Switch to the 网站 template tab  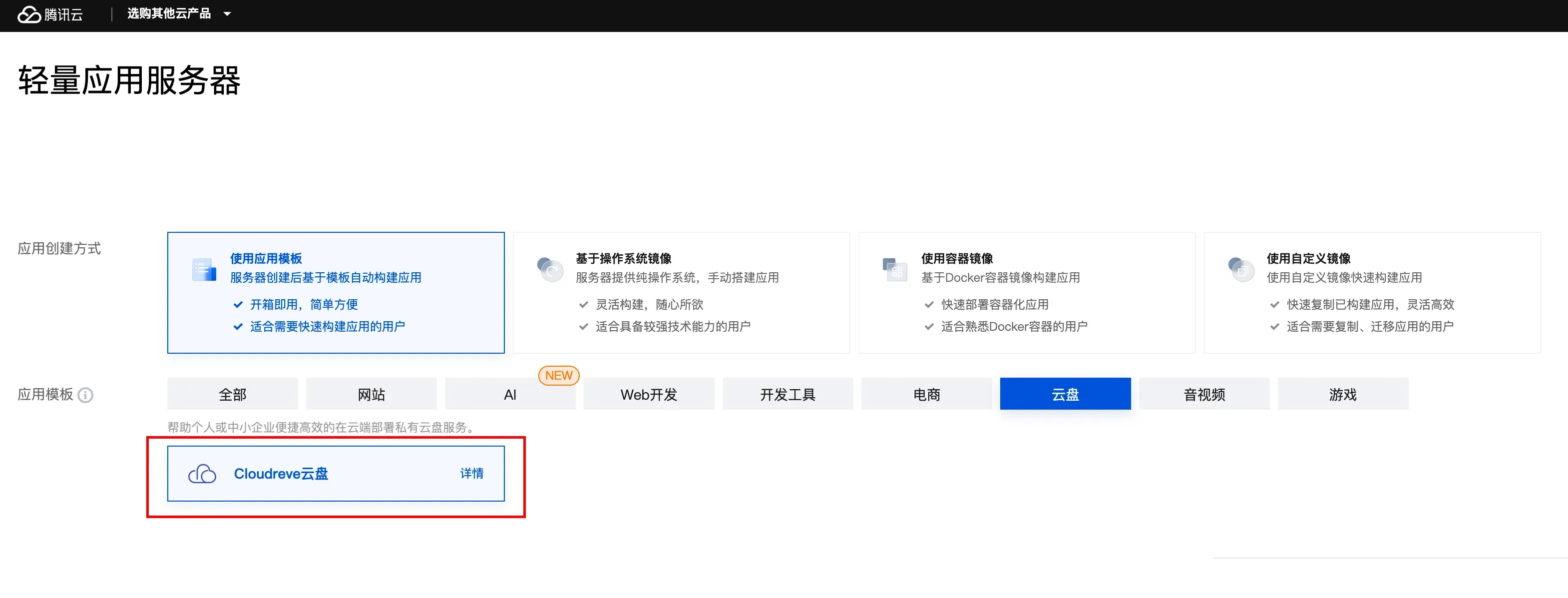coord(372,394)
